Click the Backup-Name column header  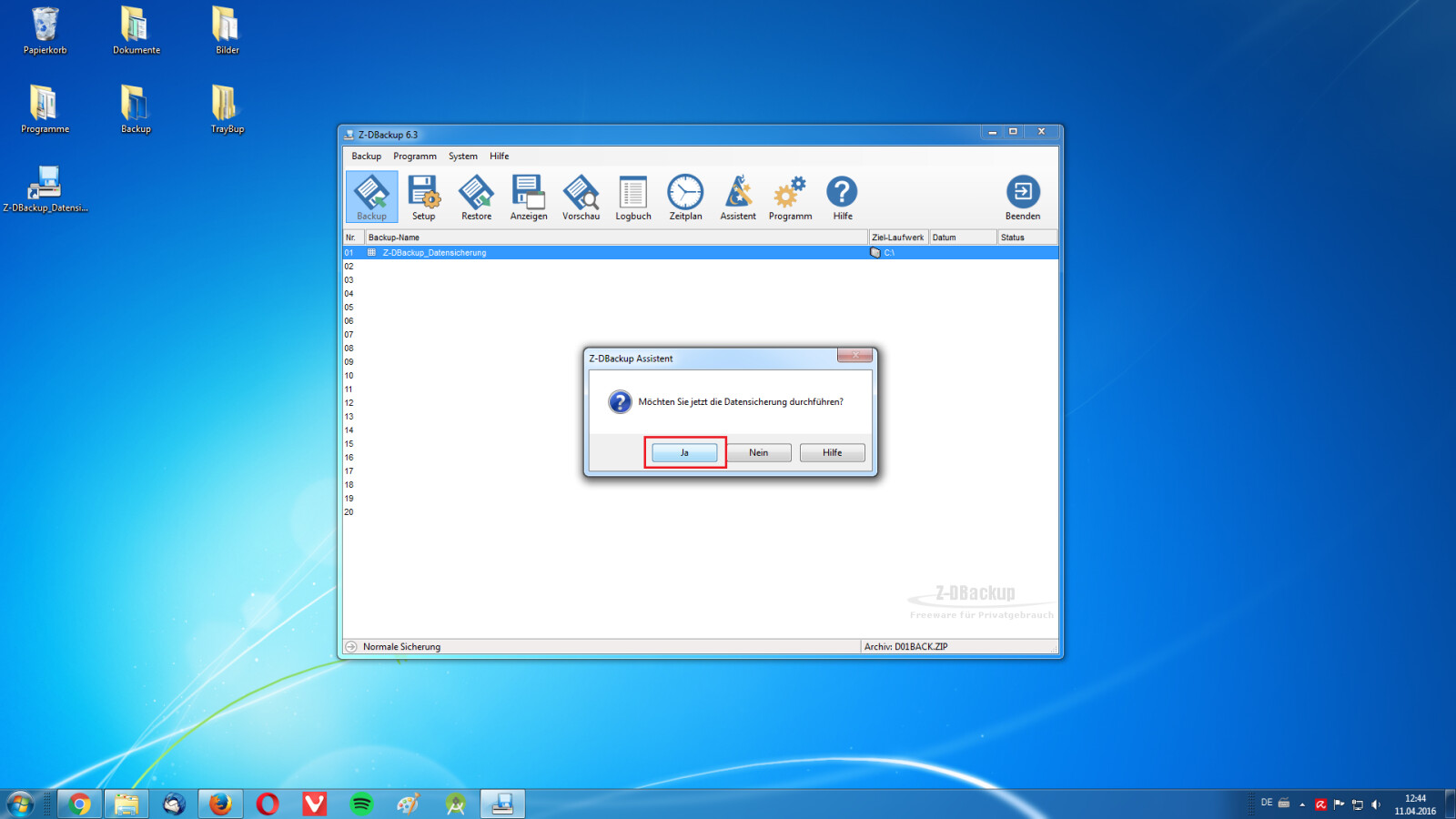click(x=616, y=238)
